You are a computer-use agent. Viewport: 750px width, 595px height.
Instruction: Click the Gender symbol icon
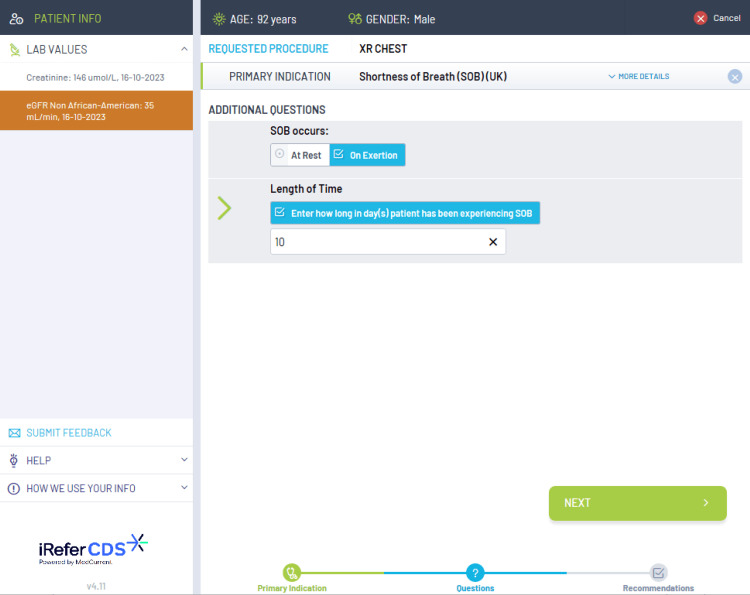pos(355,19)
